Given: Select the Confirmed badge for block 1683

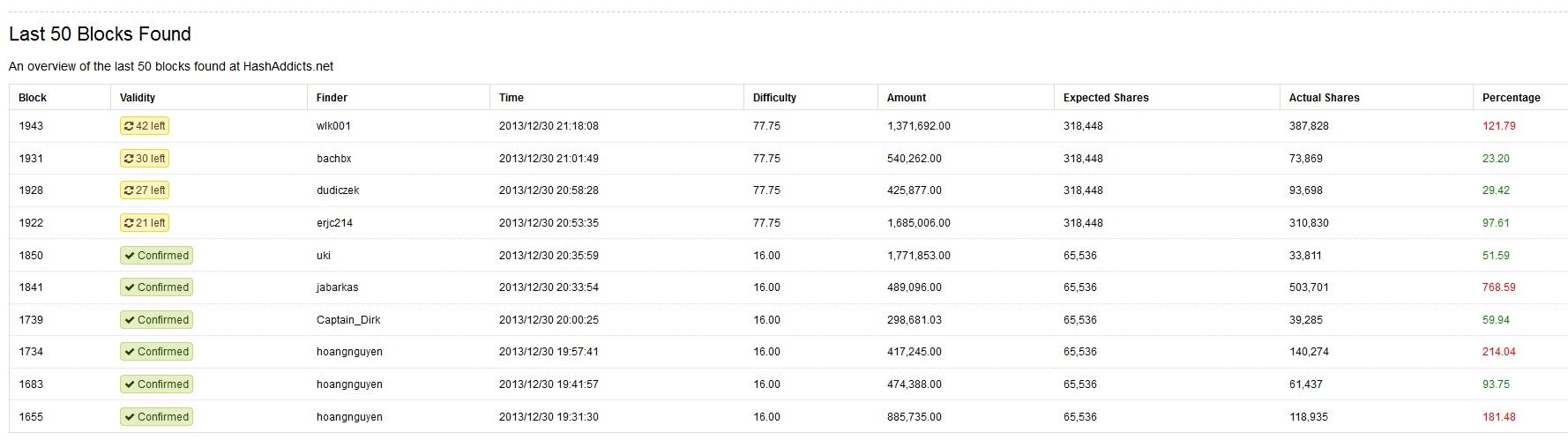Looking at the screenshot, I should (157, 384).
